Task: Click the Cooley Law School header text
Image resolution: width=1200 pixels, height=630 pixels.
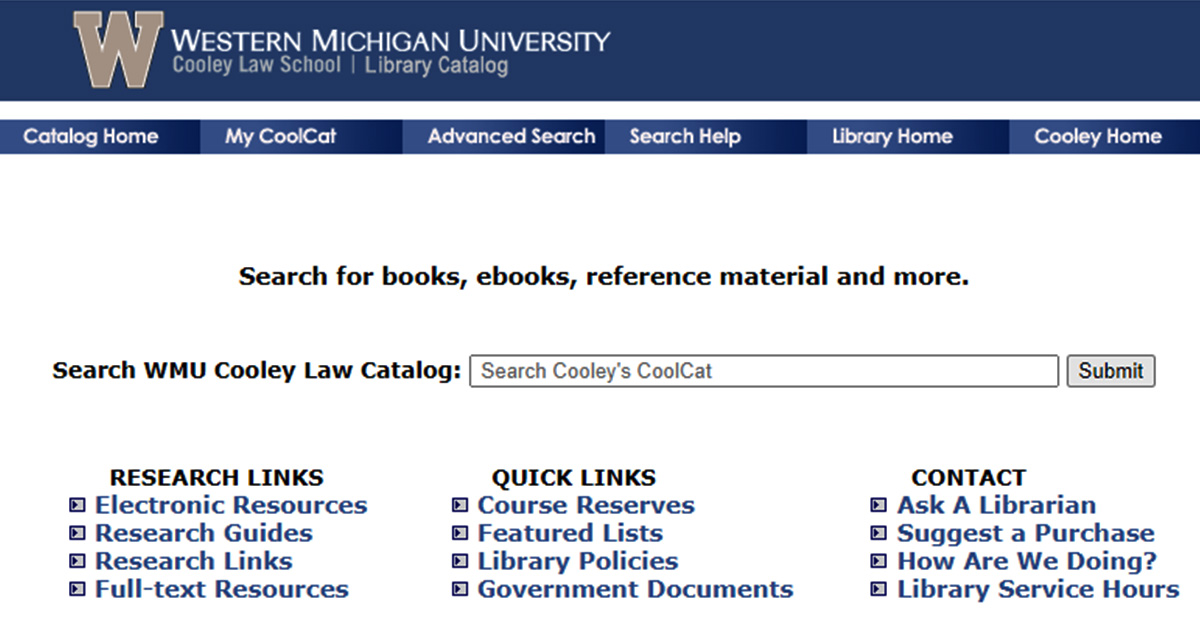Action: point(257,67)
